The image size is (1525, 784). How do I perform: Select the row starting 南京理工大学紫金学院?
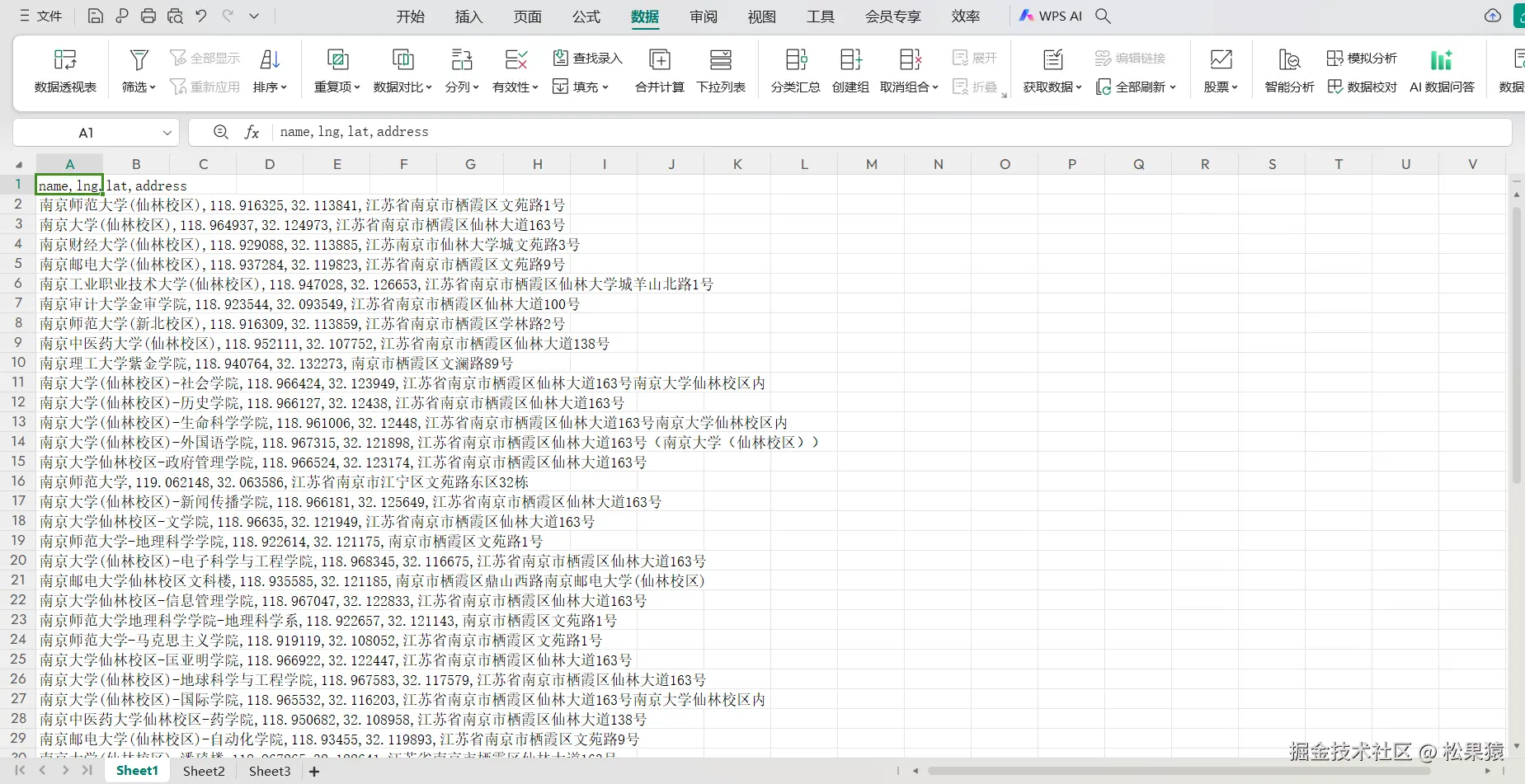pyautogui.click(x=276, y=363)
